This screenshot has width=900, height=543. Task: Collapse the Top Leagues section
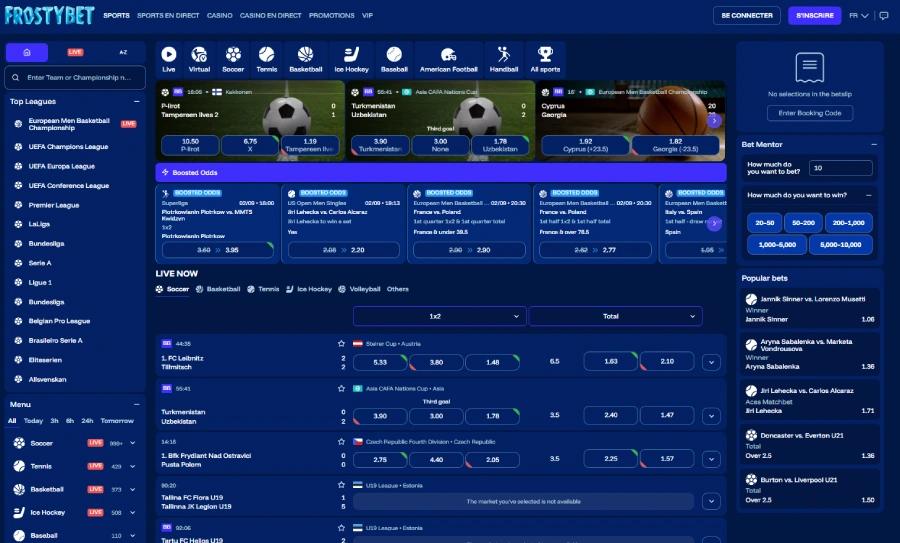pos(137,102)
